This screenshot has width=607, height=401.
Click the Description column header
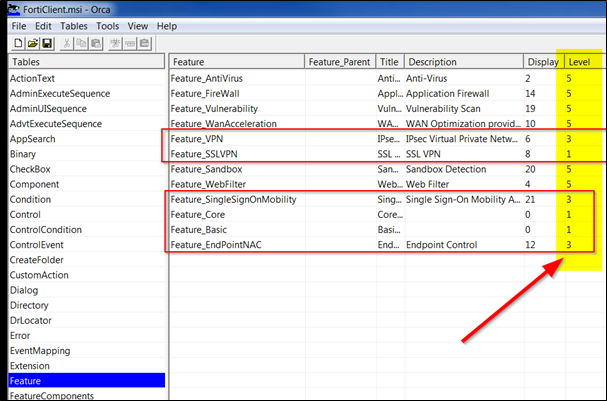(464, 62)
